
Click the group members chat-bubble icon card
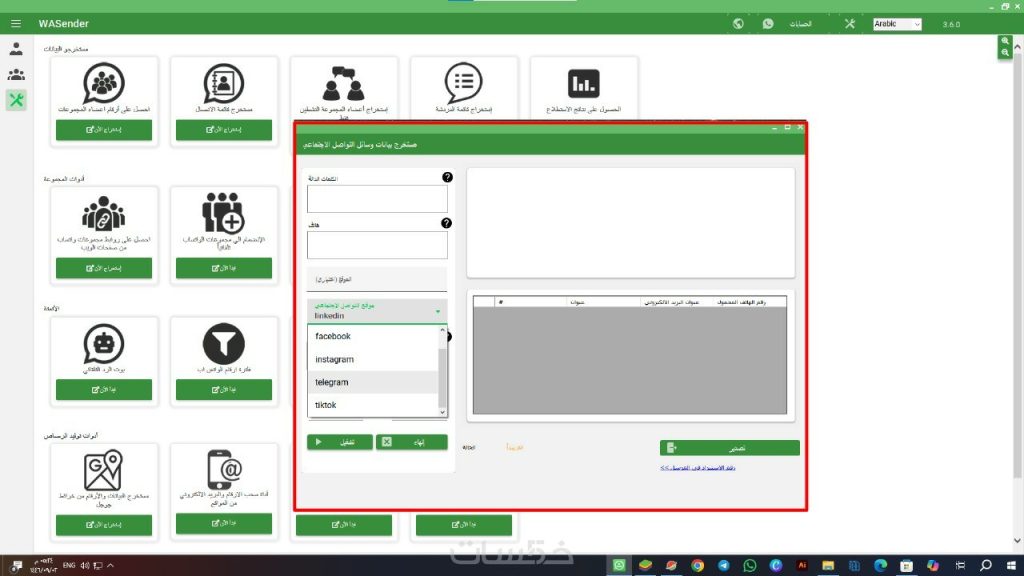(x=104, y=83)
